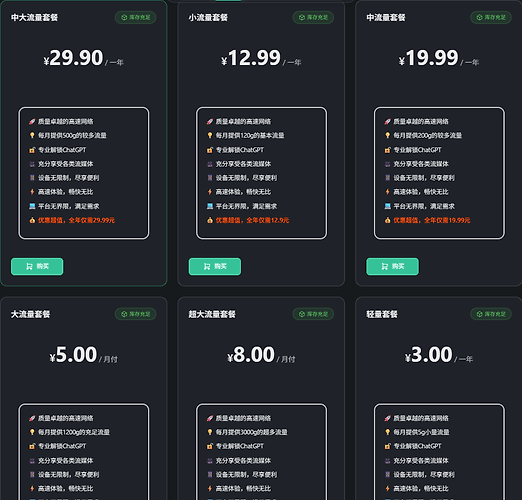This screenshot has width=522, height=500.
Task: Click lock icon beside 专业解锁ChatGPT in 小流量套餐
Action: click(210, 150)
